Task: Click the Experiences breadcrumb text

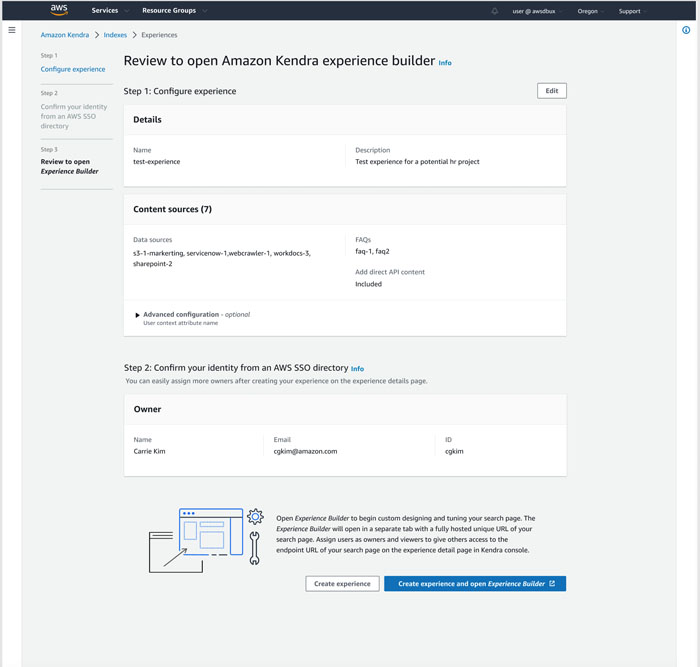Action: click(x=159, y=35)
